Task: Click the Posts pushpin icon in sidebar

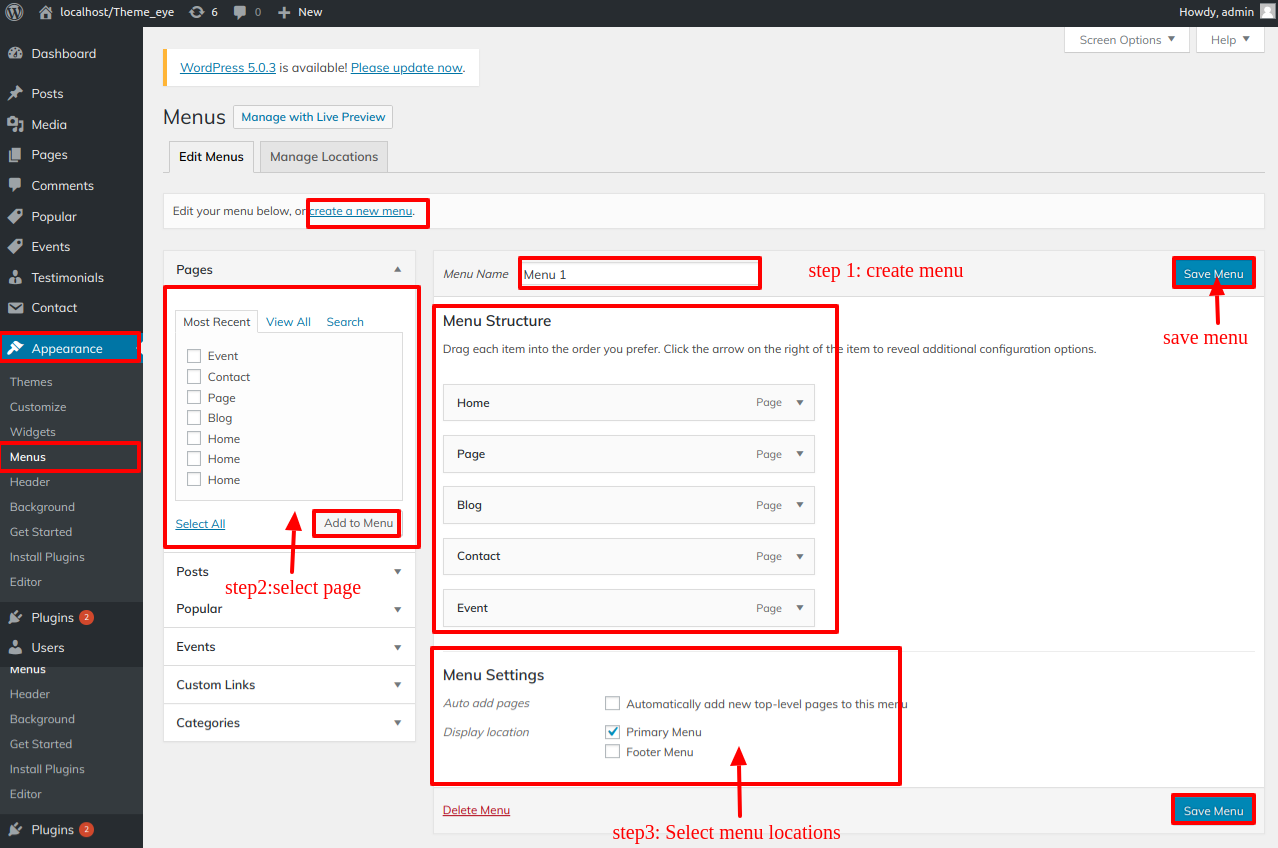Action: pos(15,94)
